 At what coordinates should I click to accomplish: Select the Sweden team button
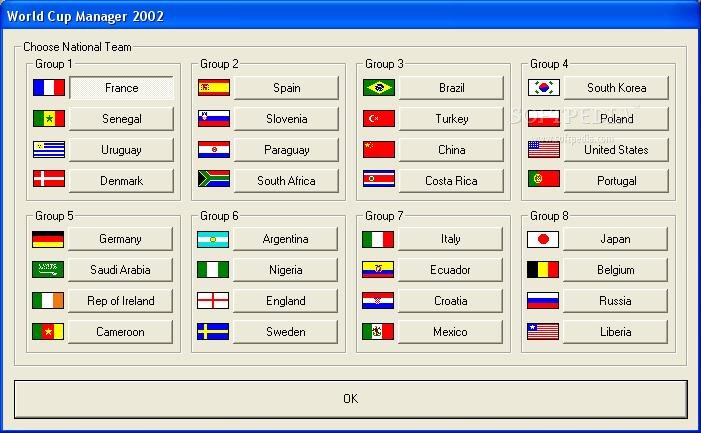coord(286,332)
